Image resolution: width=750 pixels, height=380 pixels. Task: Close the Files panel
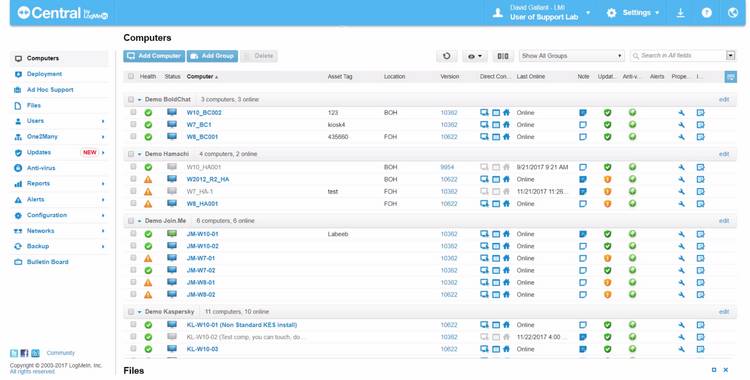tap(726, 370)
